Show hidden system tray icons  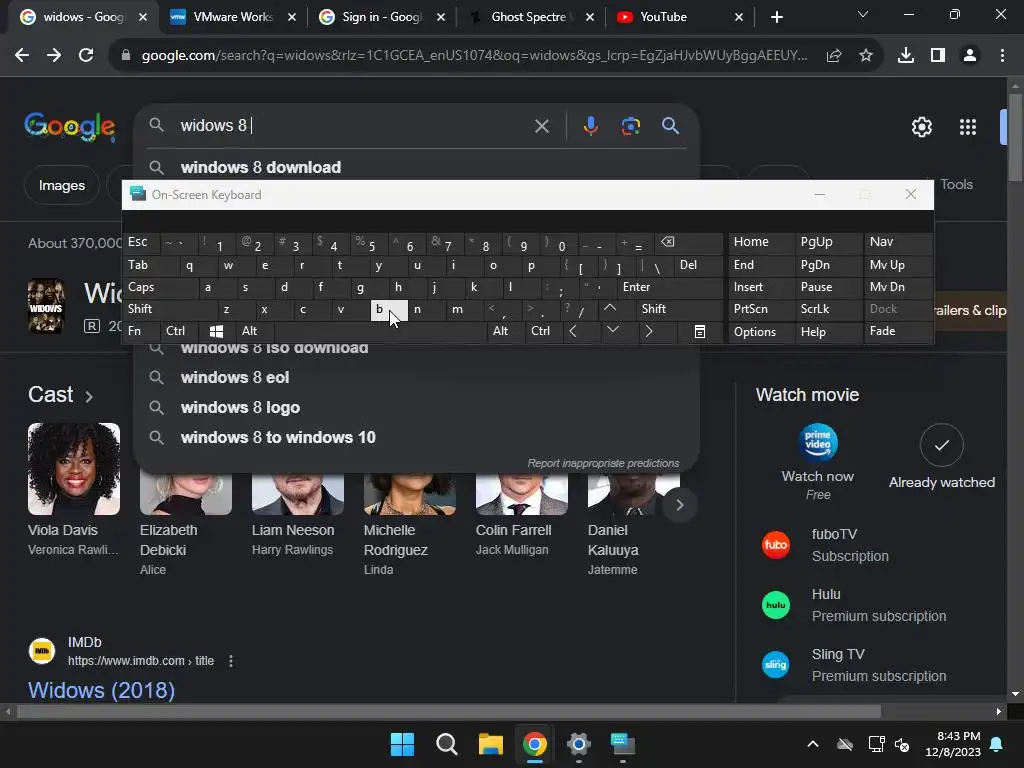pyautogui.click(x=812, y=744)
